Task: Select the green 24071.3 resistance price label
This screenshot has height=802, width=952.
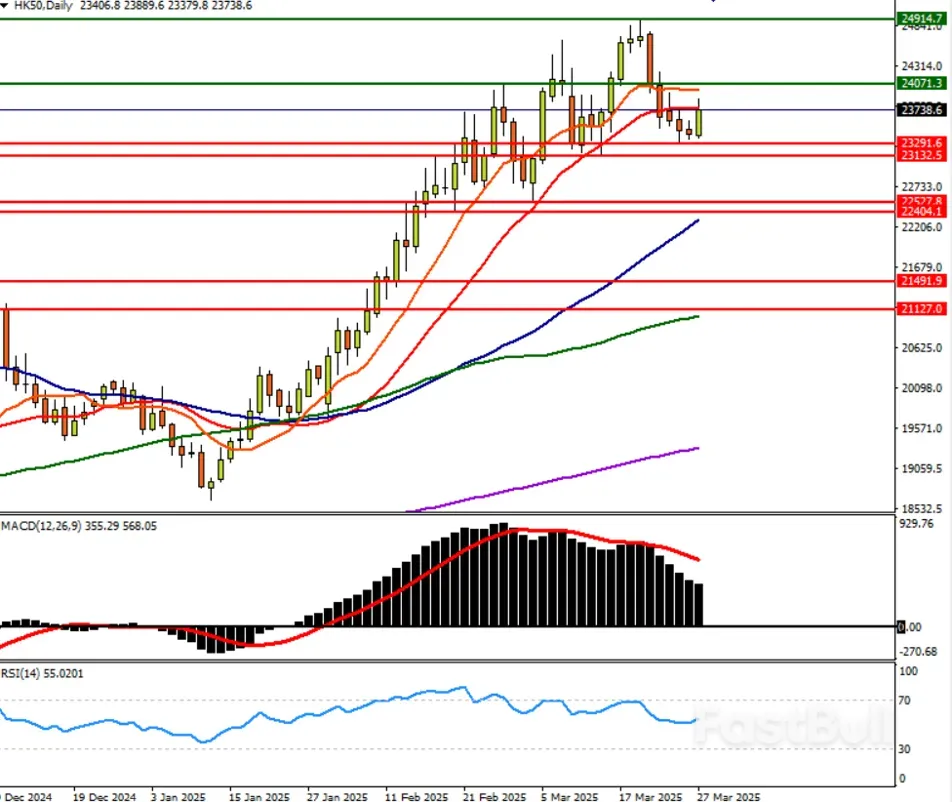Action: tap(922, 84)
